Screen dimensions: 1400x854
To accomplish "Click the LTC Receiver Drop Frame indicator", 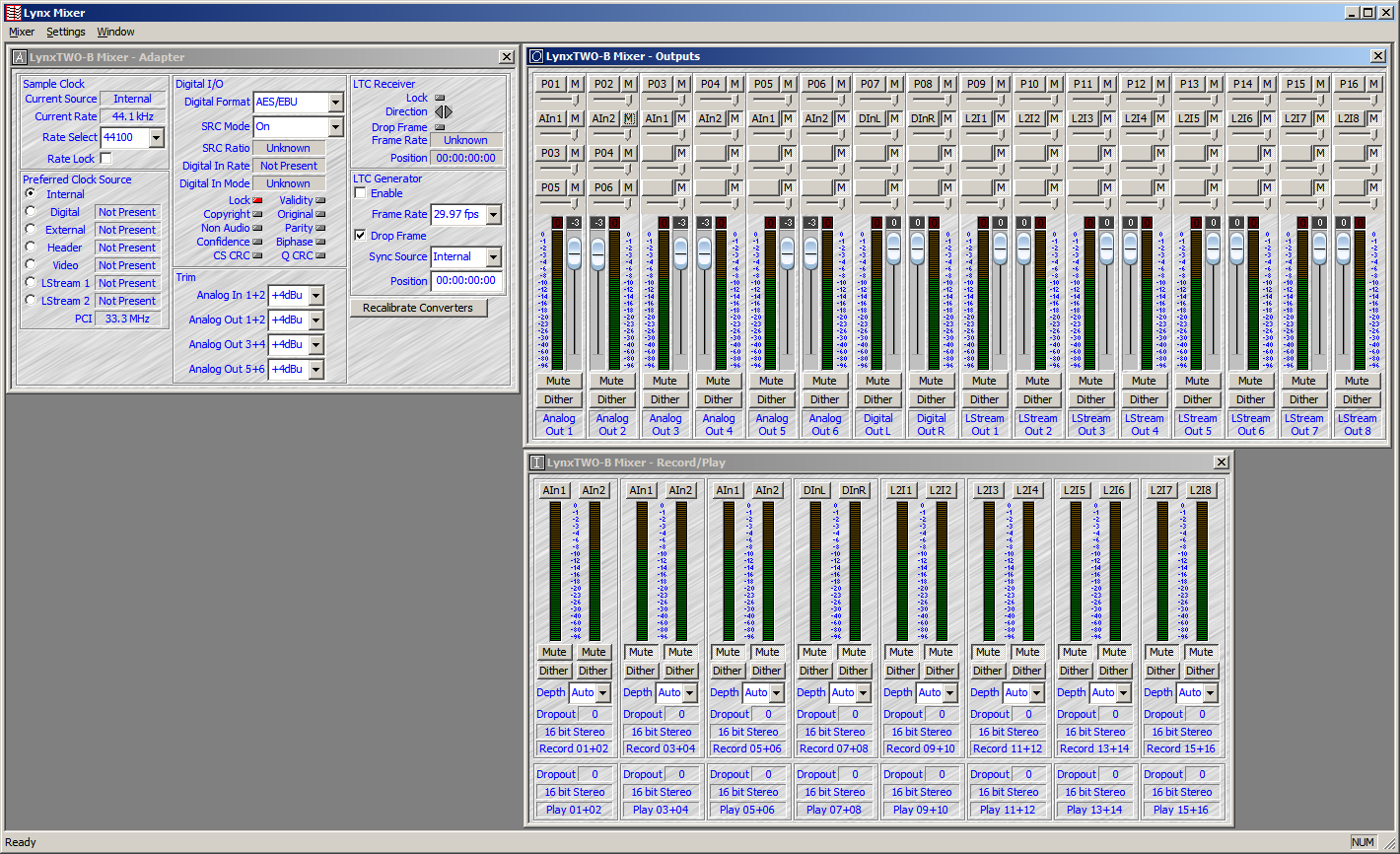I will 440,127.
